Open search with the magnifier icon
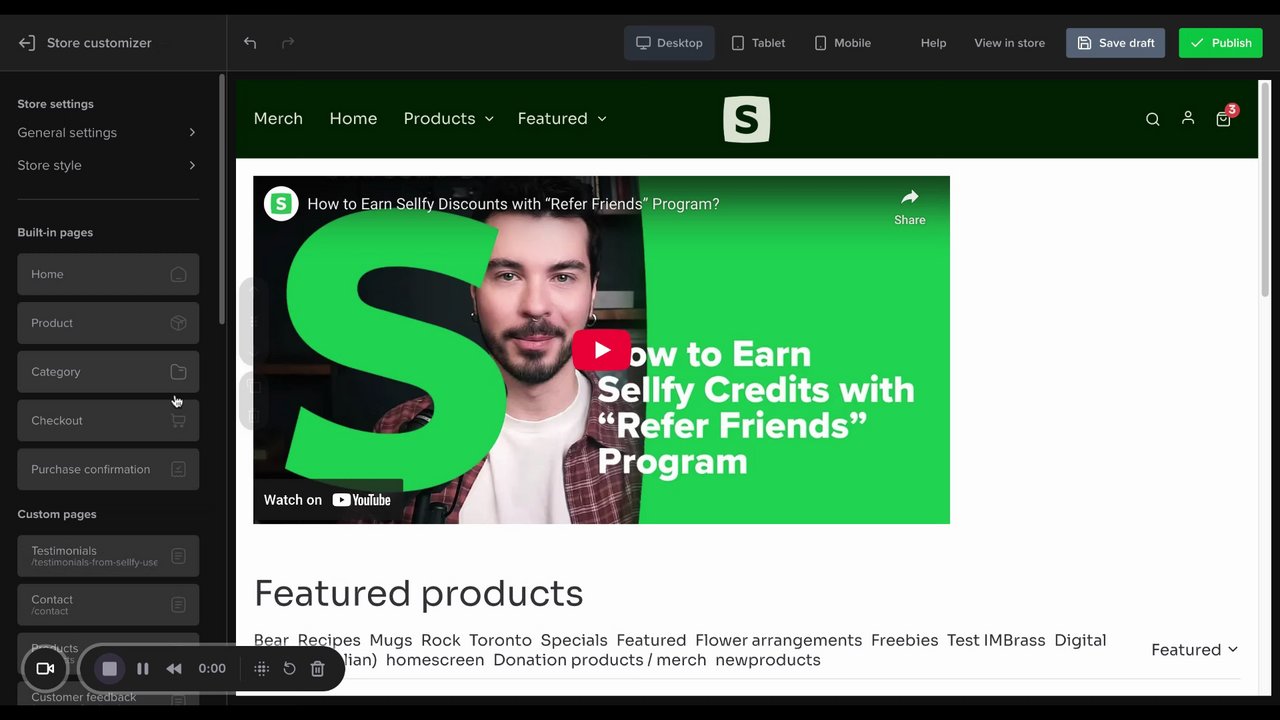Screen dimensions: 1280x720 (x=1152, y=119)
